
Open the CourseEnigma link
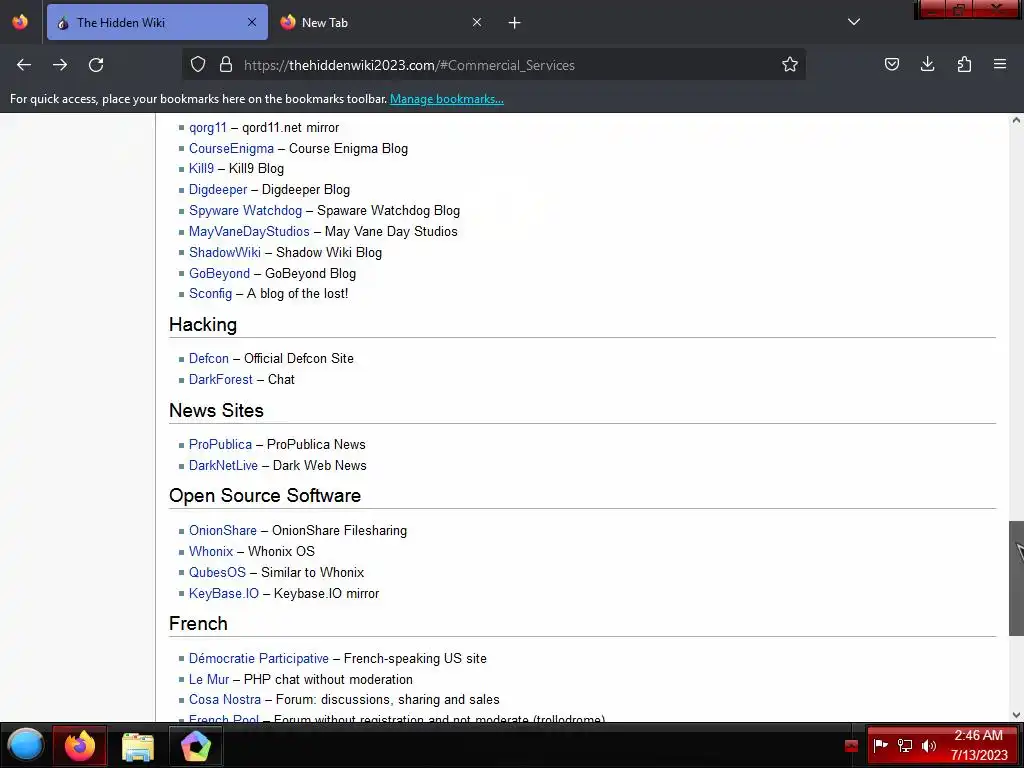point(231,148)
